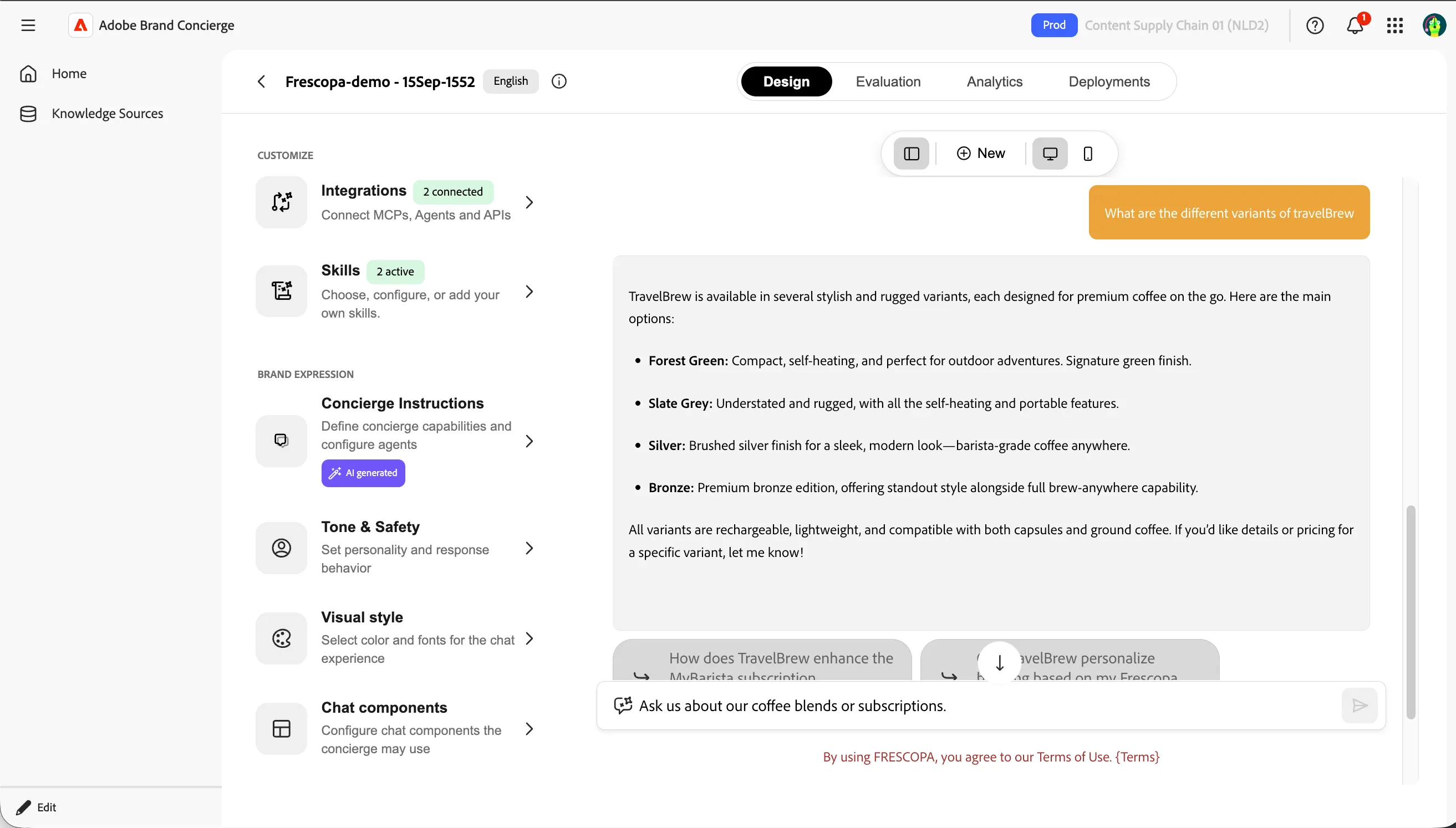1456x828 pixels.
Task: Click the 'How does TravelBrew enhance' suggestion
Action: [762, 660]
